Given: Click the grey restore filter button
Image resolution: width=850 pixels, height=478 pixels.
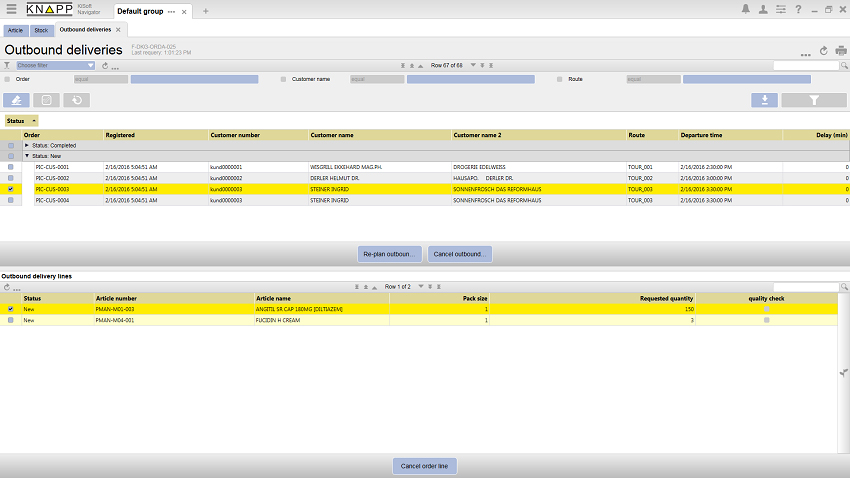Looking at the screenshot, I should pyautogui.click(x=76, y=100).
